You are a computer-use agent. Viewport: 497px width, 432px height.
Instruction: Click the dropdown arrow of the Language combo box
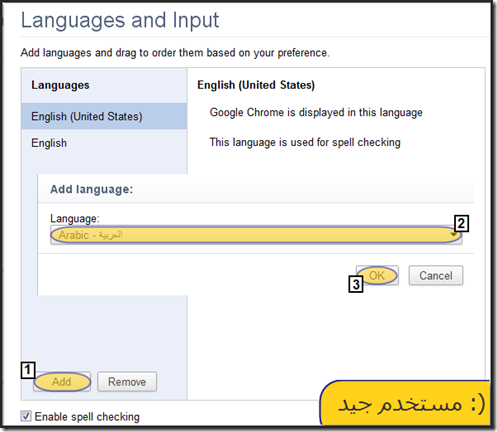click(x=454, y=235)
